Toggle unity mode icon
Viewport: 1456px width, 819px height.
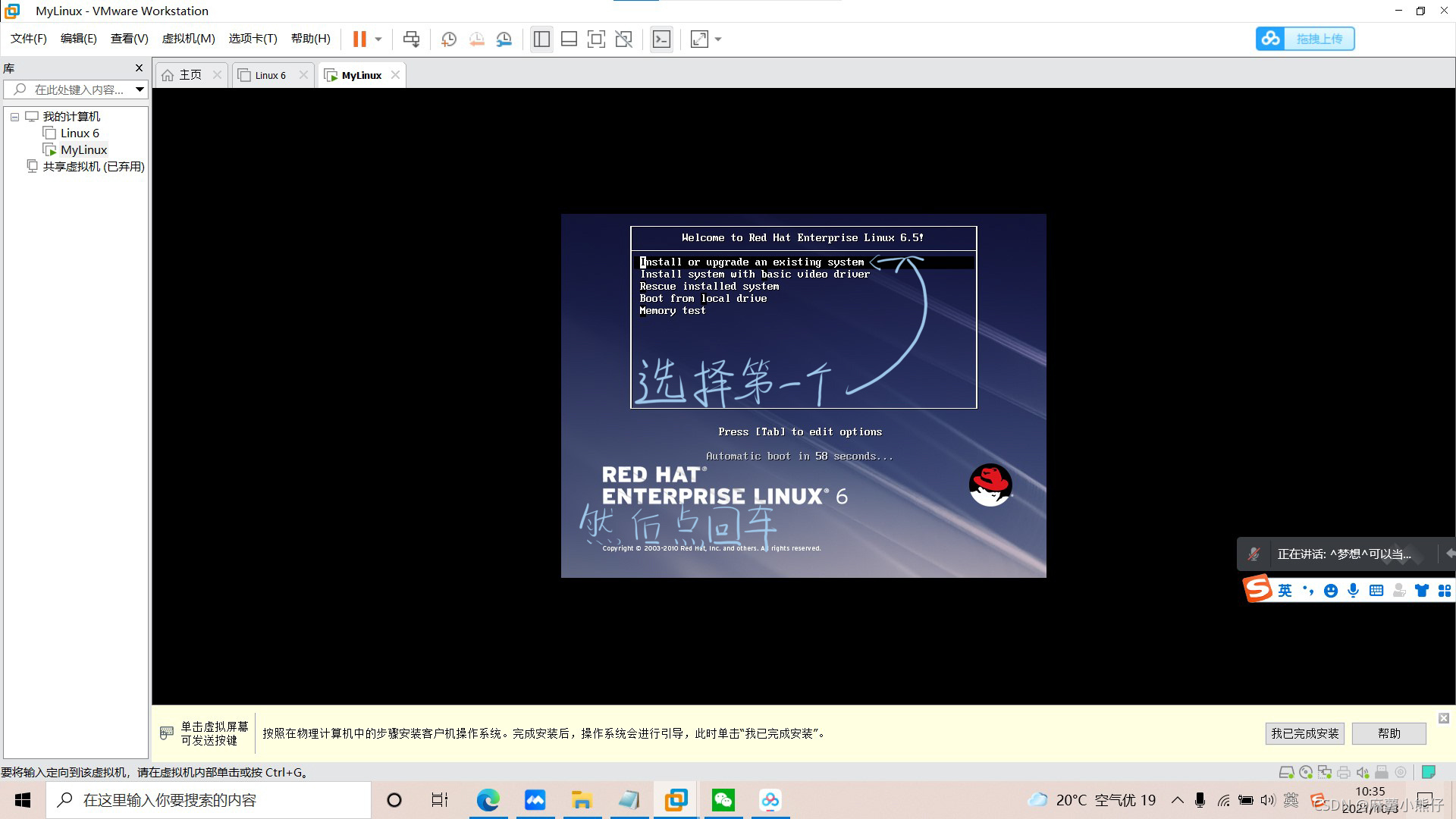point(624,39)
